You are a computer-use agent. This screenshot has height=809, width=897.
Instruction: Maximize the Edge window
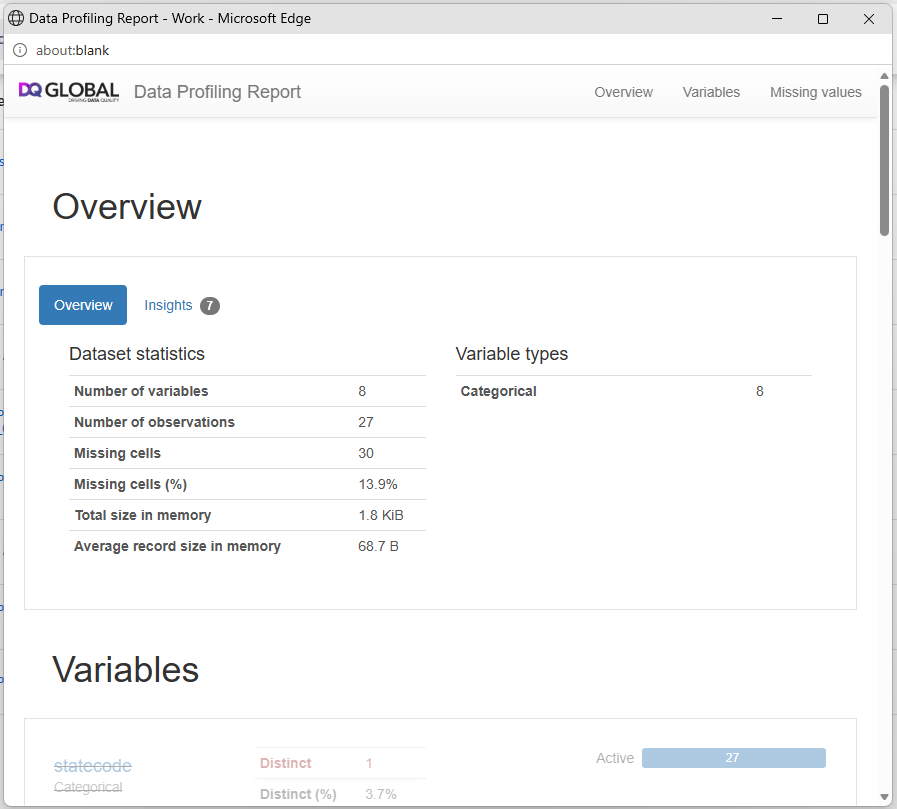[823, 19]
